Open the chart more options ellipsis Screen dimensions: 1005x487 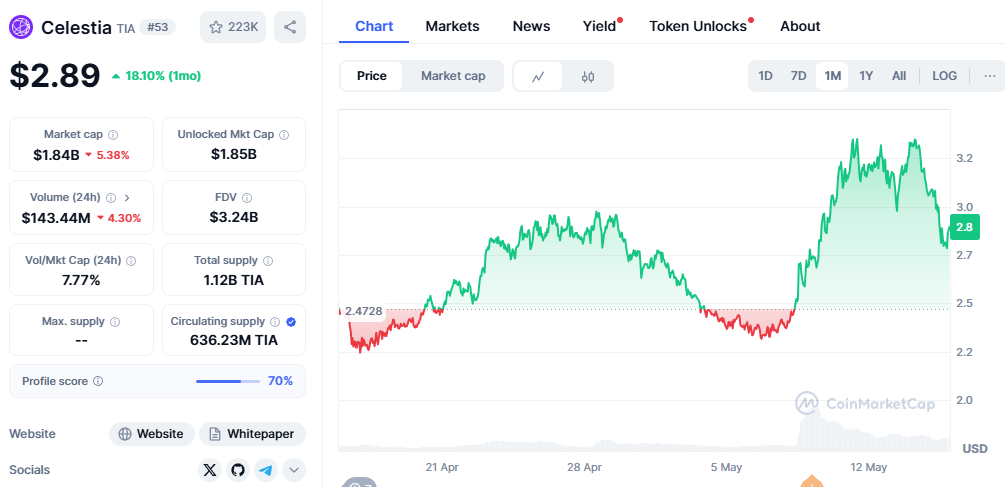990,76
